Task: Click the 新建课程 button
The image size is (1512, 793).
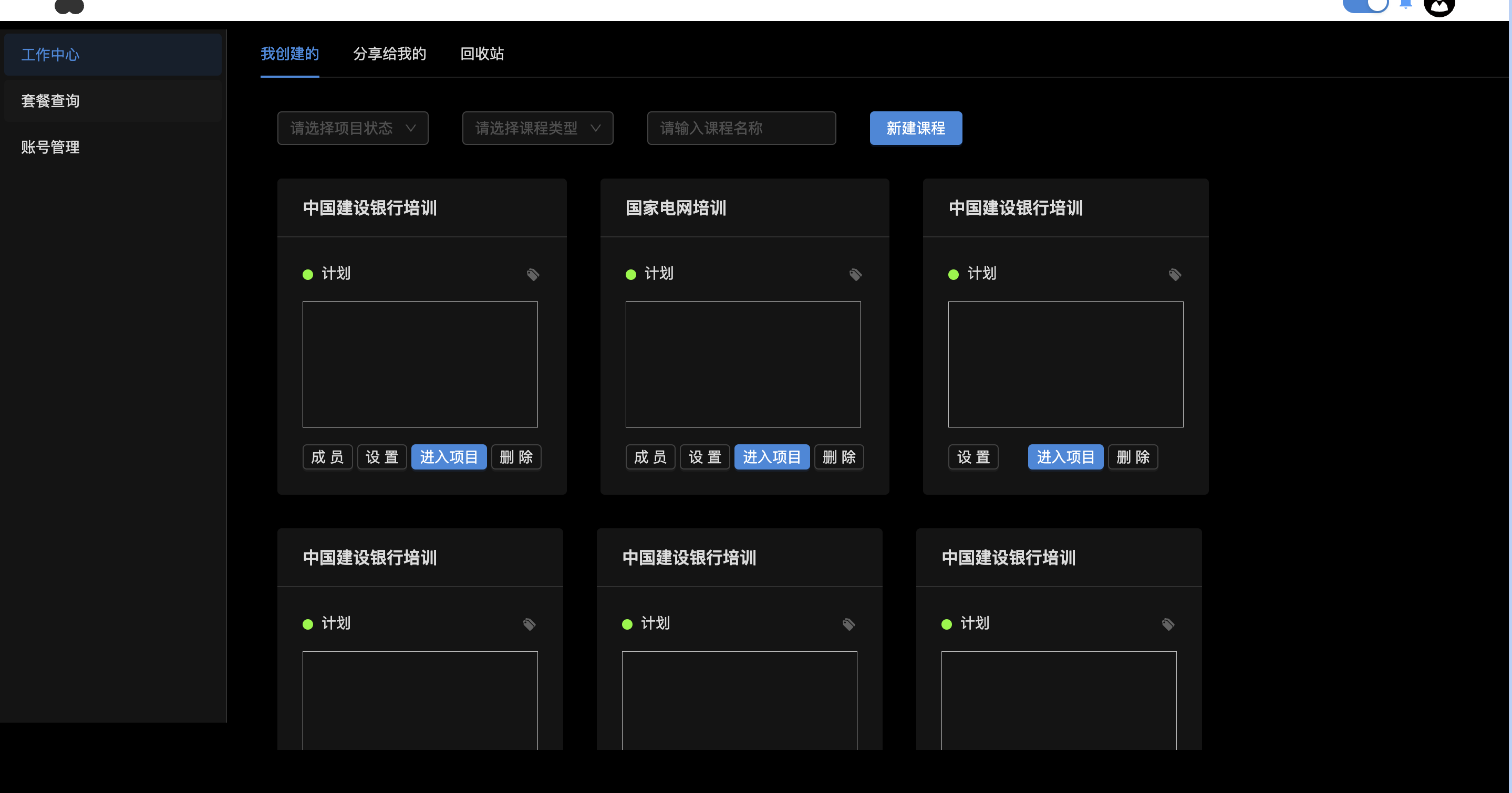Action: point(916,128)
